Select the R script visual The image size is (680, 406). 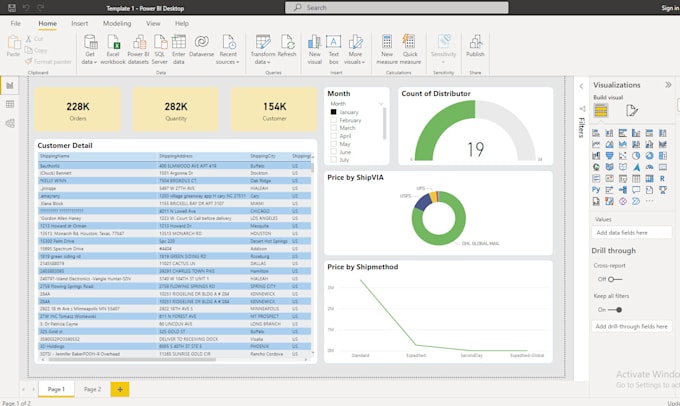tap(662, 178)
